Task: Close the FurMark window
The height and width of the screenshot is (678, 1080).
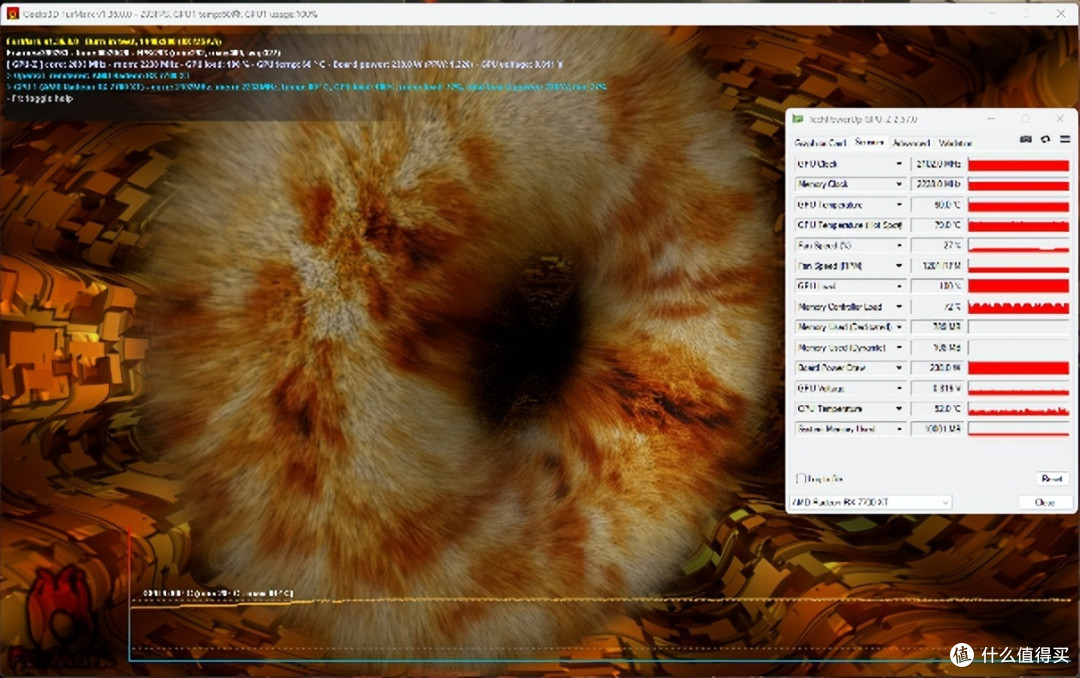Action: point(1061,13)
